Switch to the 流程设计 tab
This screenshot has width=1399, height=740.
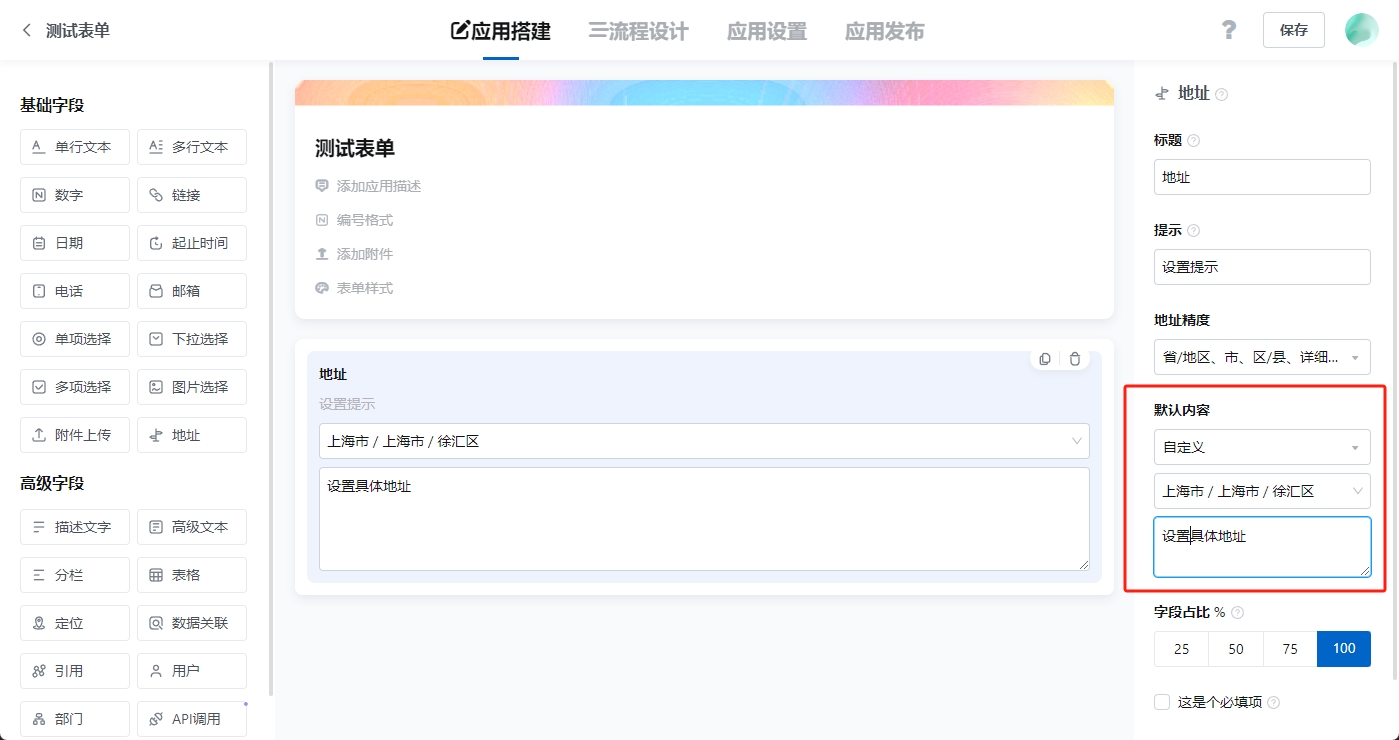pyautogui.click(x=638, y=31)
